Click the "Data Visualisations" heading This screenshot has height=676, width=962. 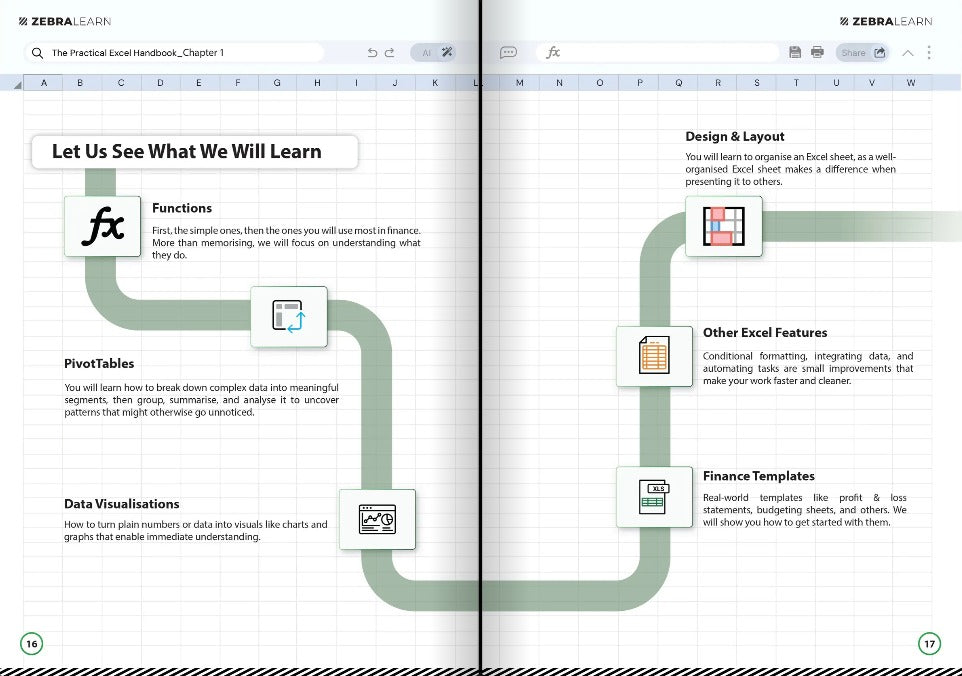pos(122,504)
